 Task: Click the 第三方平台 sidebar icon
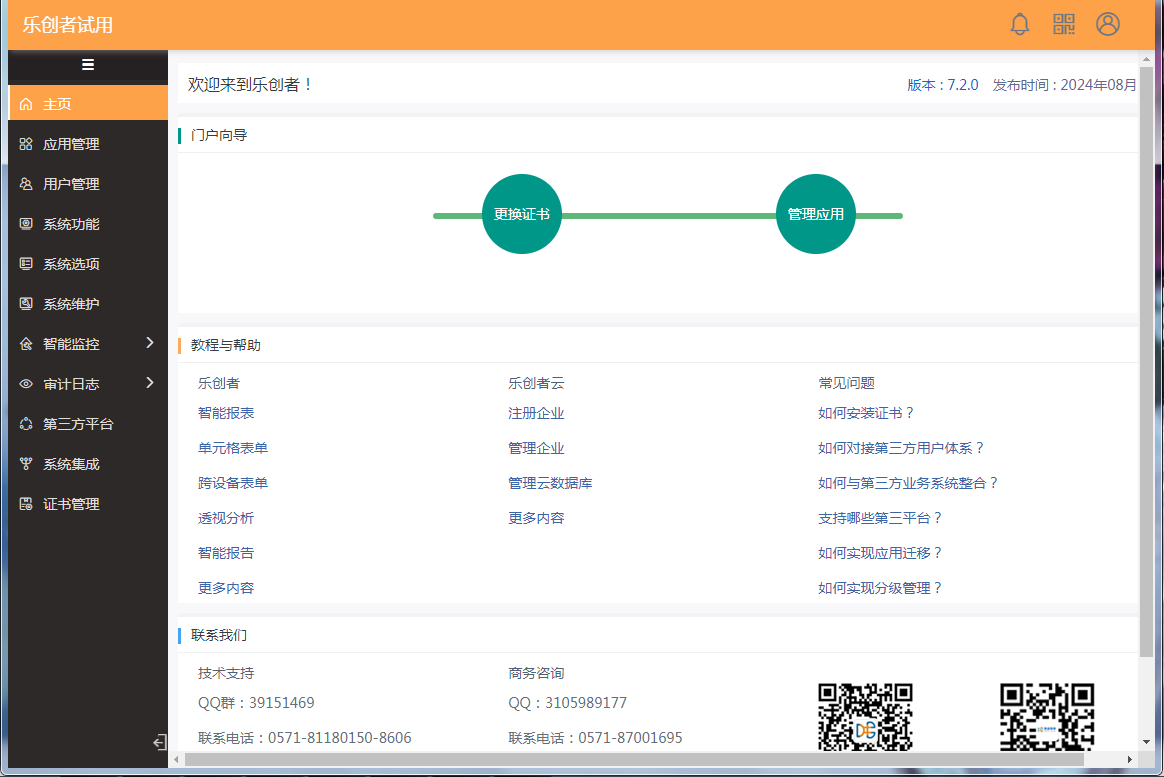pyautogui.click(x=26, y=424)
